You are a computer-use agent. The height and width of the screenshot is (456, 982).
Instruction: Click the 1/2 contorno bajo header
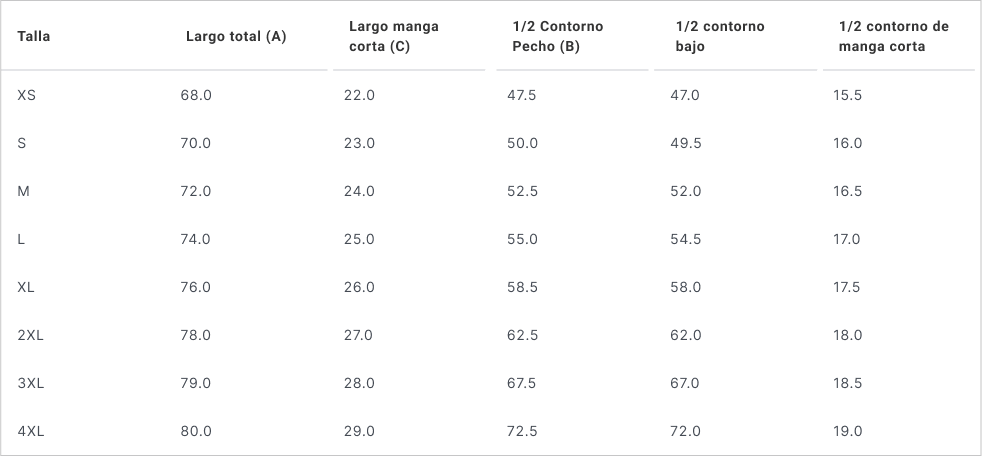click(717, 36)
